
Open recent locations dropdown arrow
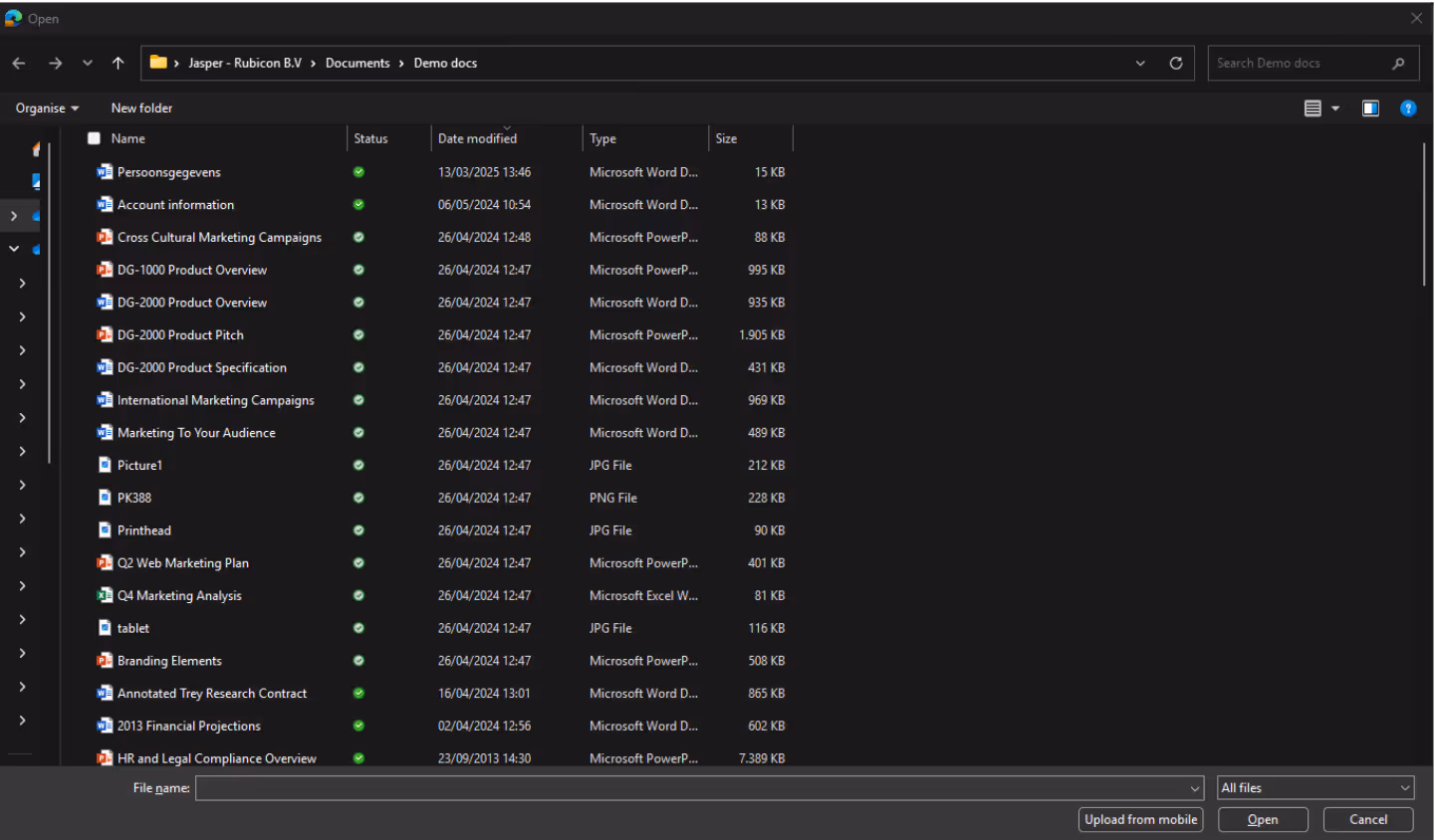click(x=88, y=63)
